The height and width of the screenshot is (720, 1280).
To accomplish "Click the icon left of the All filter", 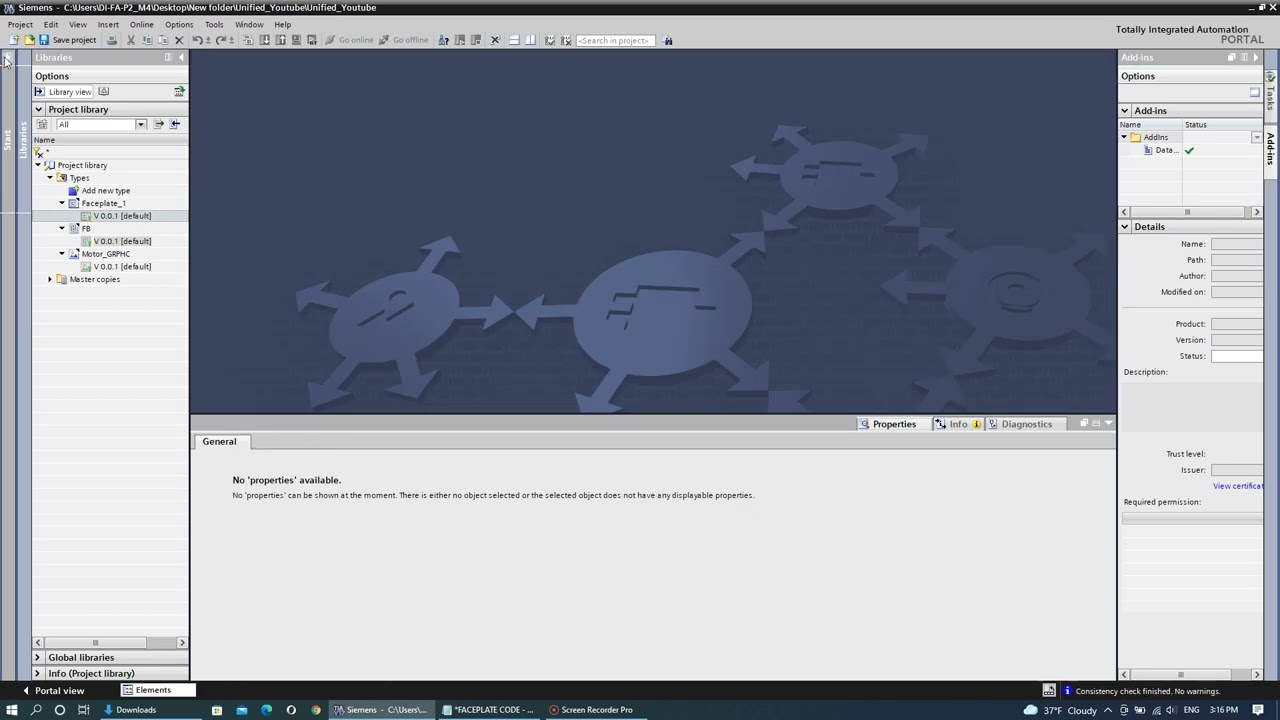I will click(x=42, y=124).
